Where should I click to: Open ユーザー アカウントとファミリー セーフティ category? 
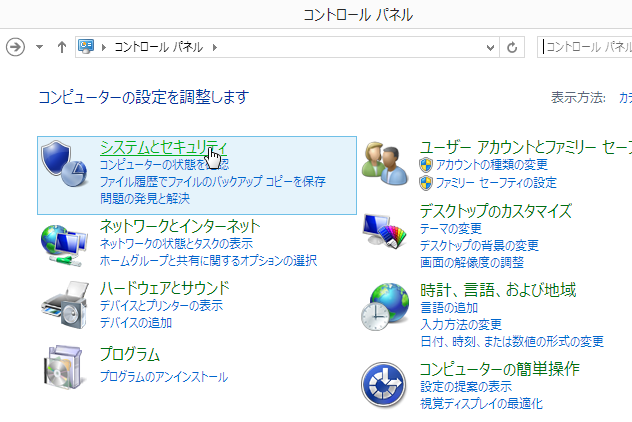[526, 148]
